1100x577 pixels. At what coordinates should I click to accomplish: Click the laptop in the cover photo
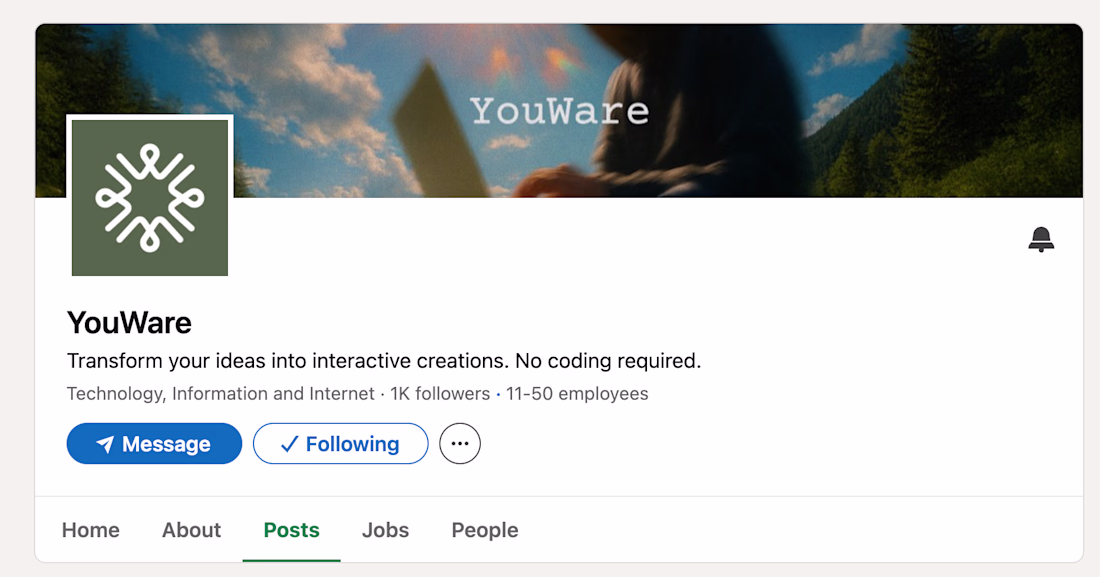coord(440,130)
